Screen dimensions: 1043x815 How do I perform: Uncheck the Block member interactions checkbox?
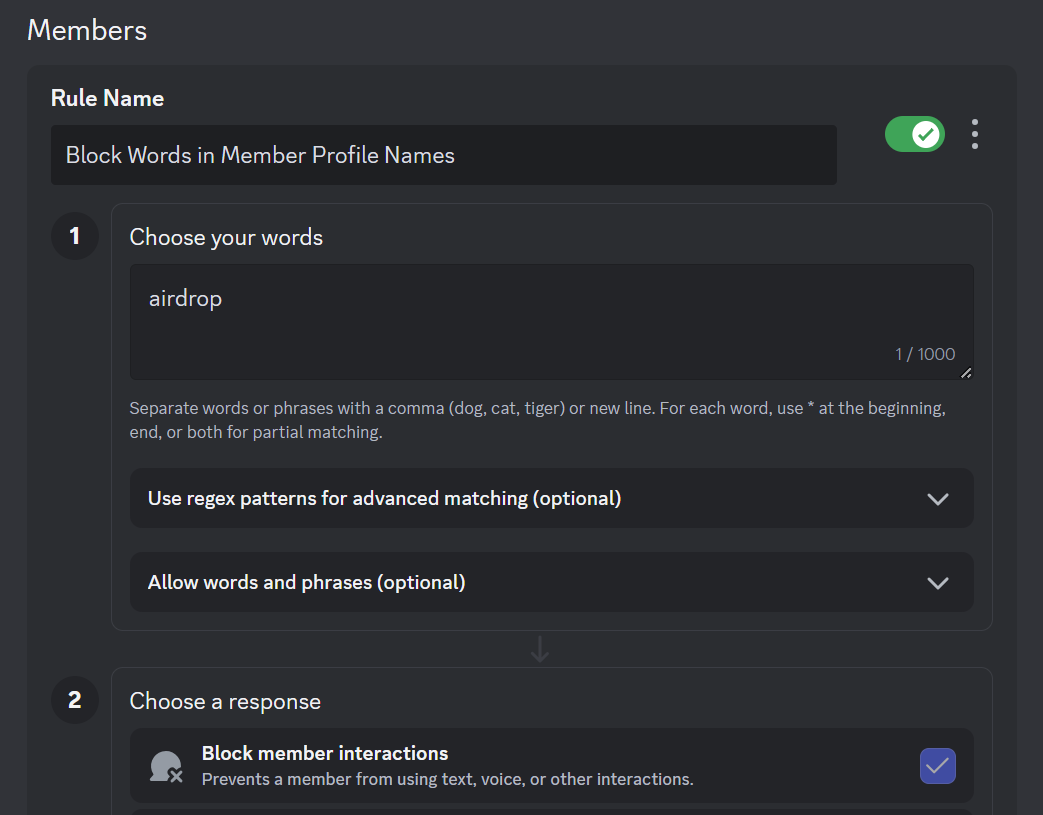937,766
